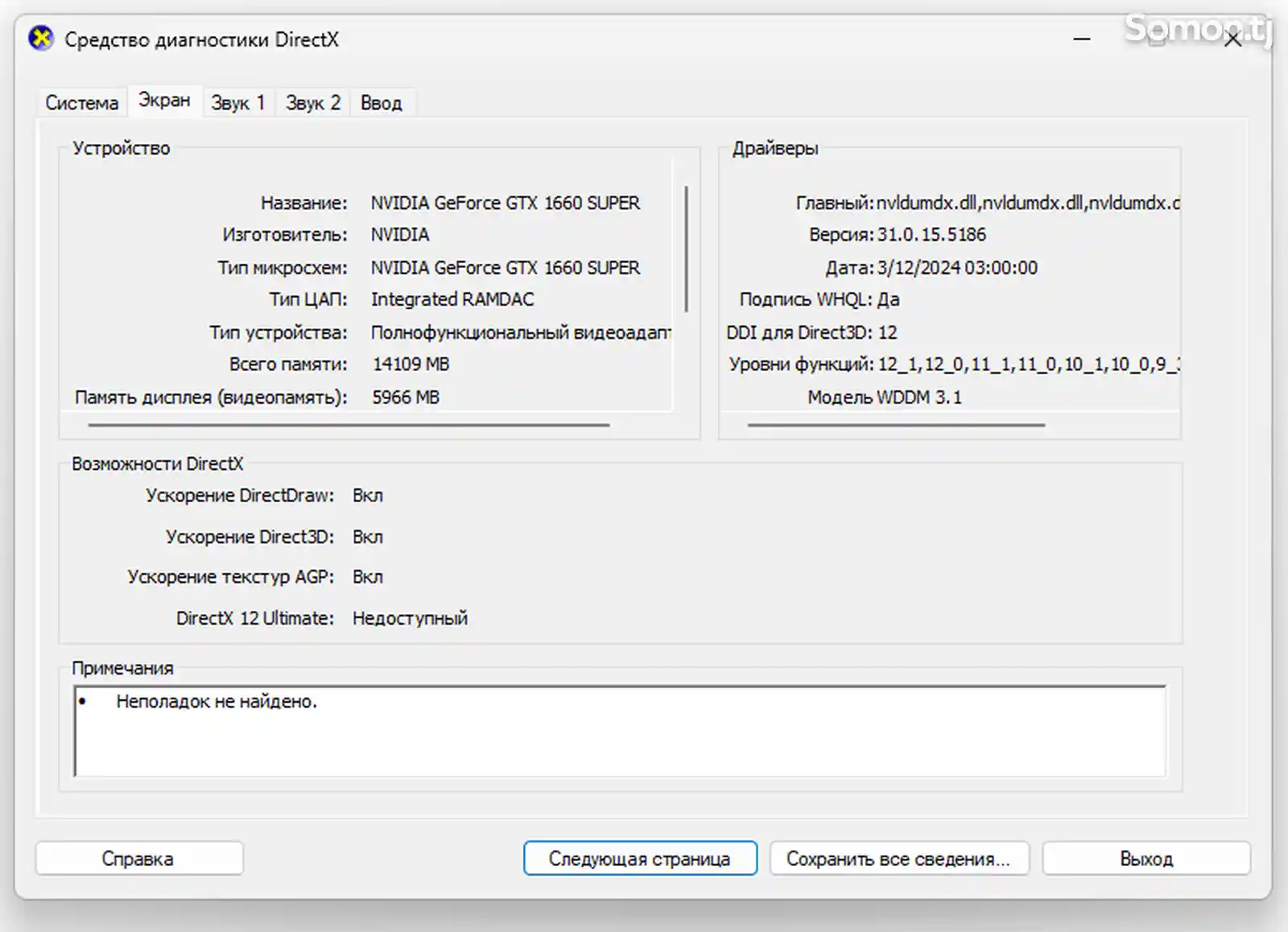Click the video memory value '5966 MB'
The height and width of the screenshot is (932, 1288).
pyautogui.click(x=406, y=397)
